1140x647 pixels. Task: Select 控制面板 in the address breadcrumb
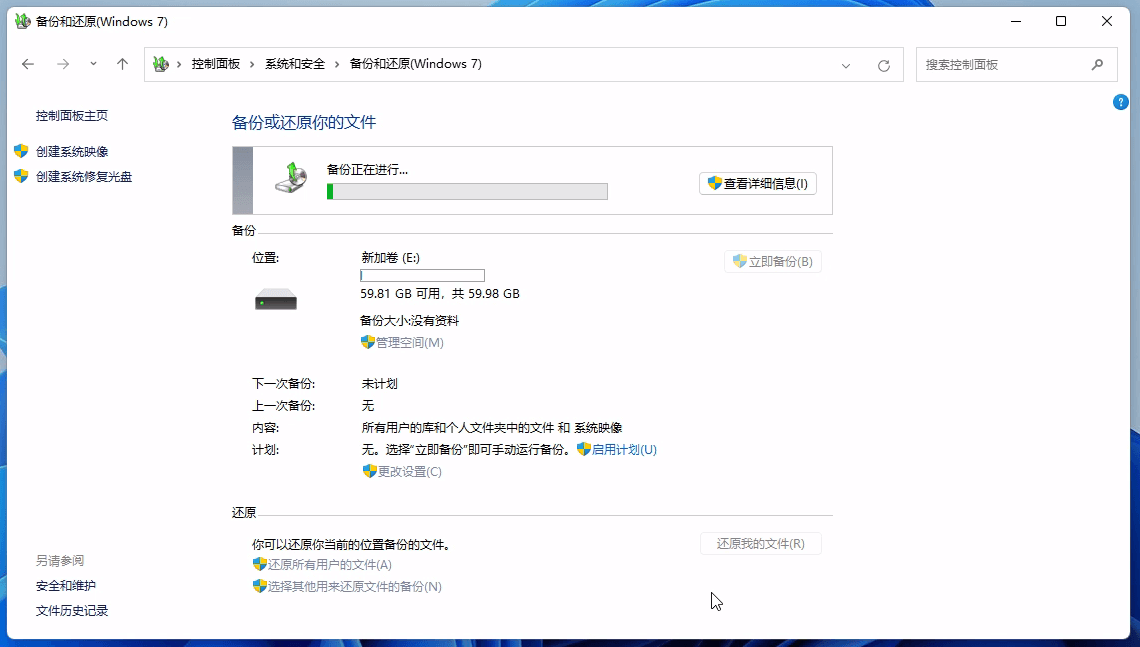216,64
